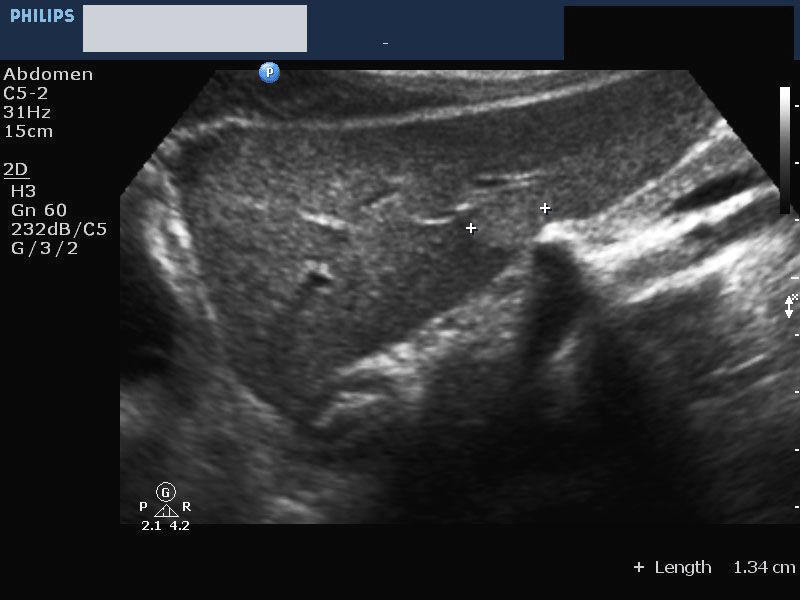Click the focal zone arrow marker
Image resolution: width=800 pixels, height=600 pixels.
[x=790, y=307]
